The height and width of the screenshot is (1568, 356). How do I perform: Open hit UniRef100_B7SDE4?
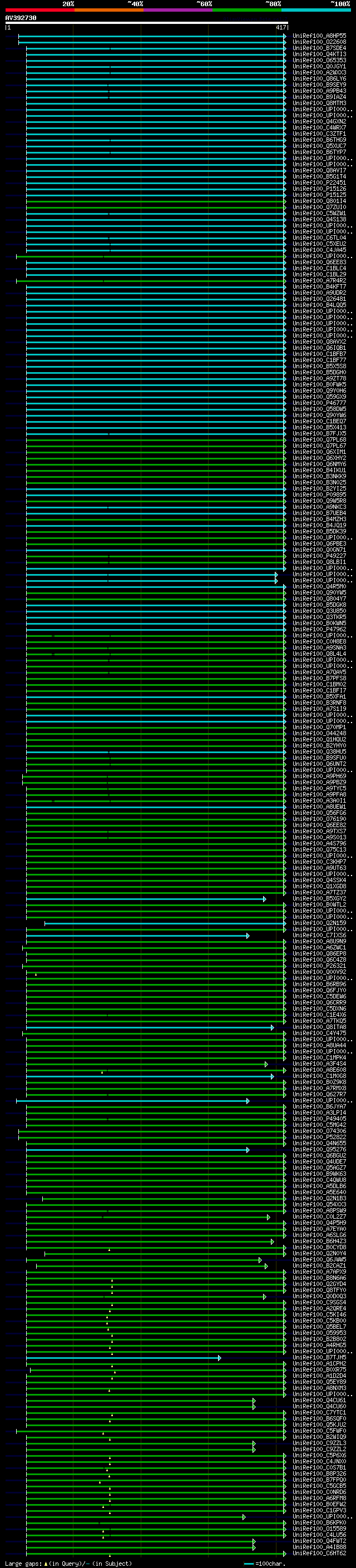tap(319, 48)
